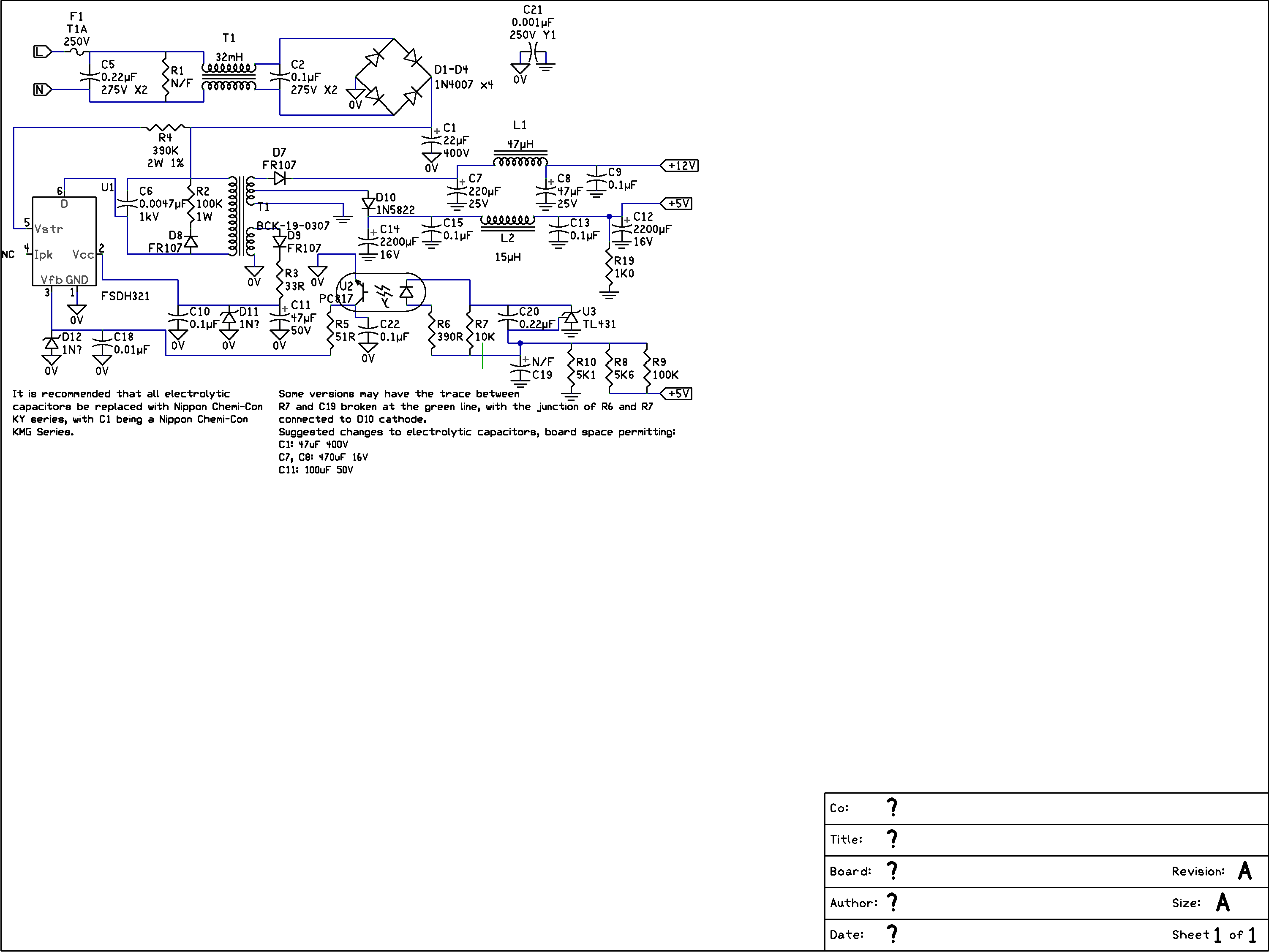Image resolution: width=1269 pixels, height=952 pixels.
Task: Select the D11 diode symbol
Action: [x=229, y=317]
